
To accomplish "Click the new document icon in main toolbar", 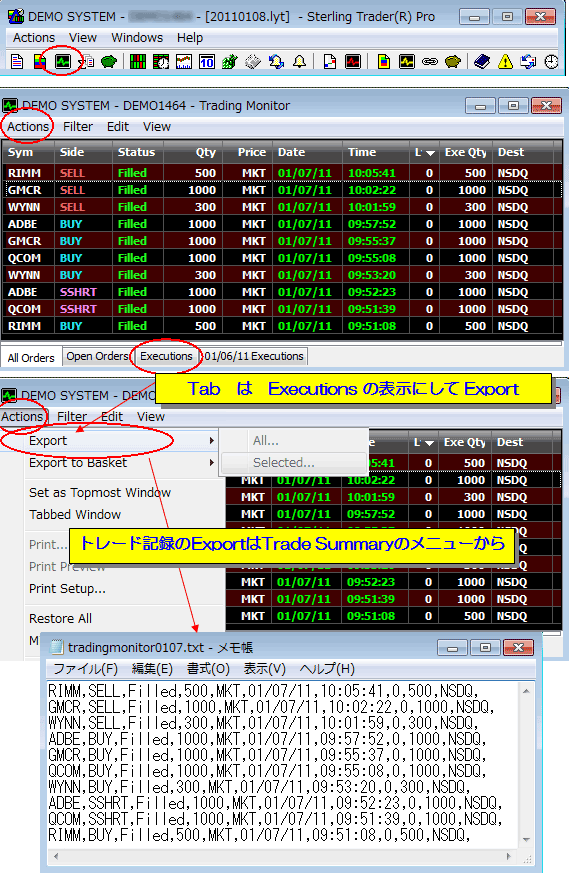I will (17, 61).
